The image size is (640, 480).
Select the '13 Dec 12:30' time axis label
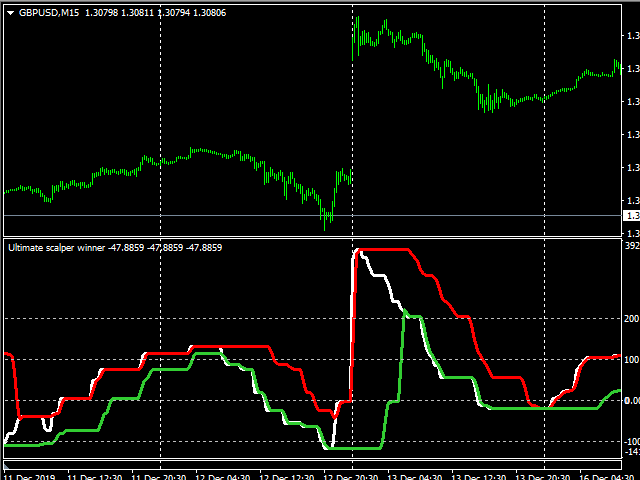[x=479, y=476]
